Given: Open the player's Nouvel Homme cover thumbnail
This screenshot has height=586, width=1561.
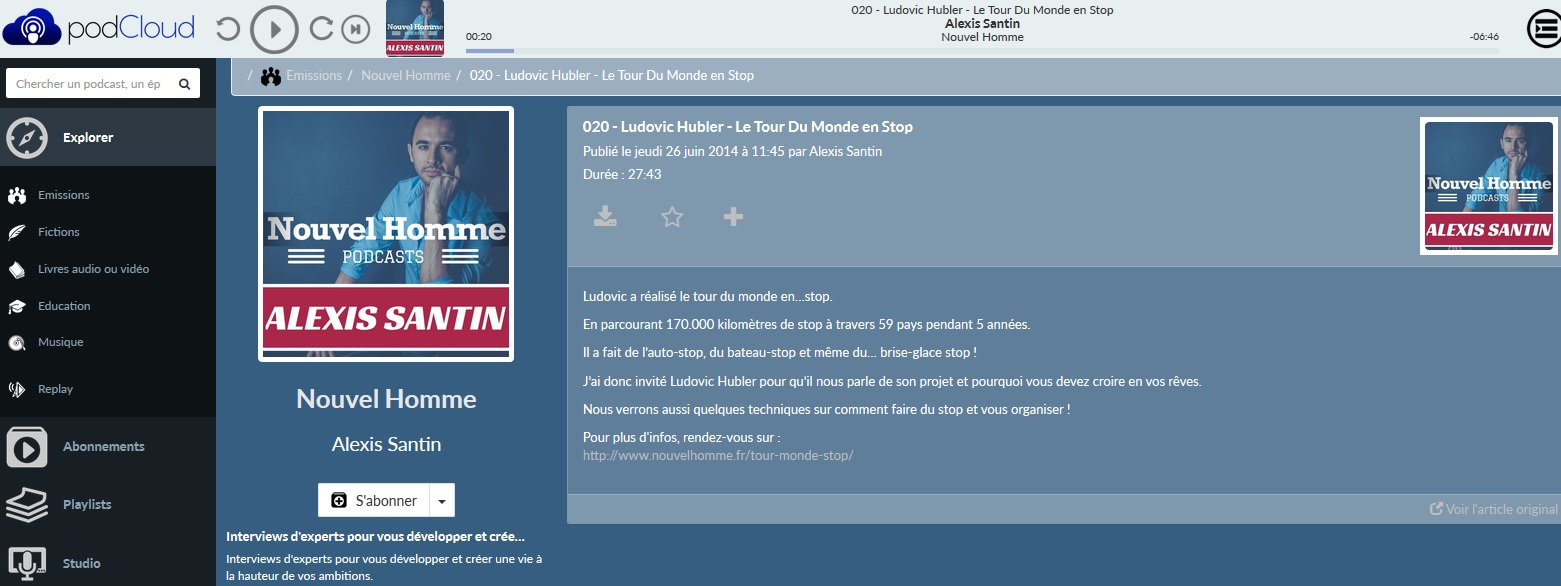Looking at the screenshot, I should tap(415, 29).
